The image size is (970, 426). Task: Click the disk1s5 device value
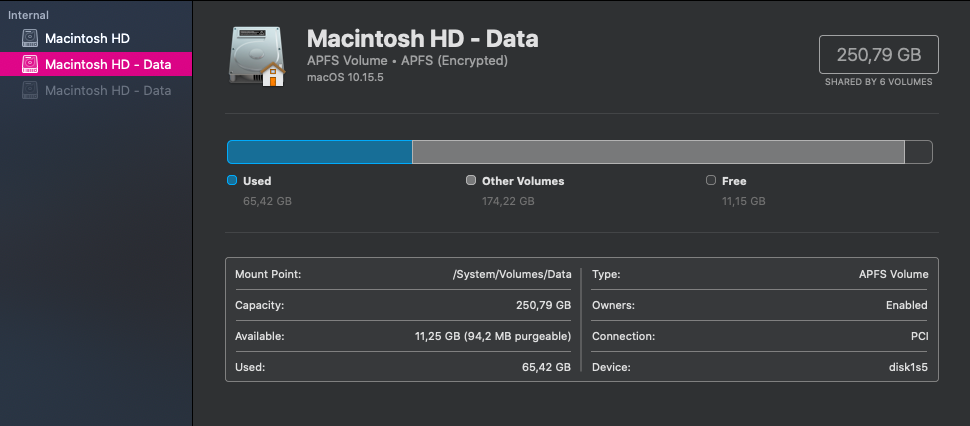[x=906, y=367]
